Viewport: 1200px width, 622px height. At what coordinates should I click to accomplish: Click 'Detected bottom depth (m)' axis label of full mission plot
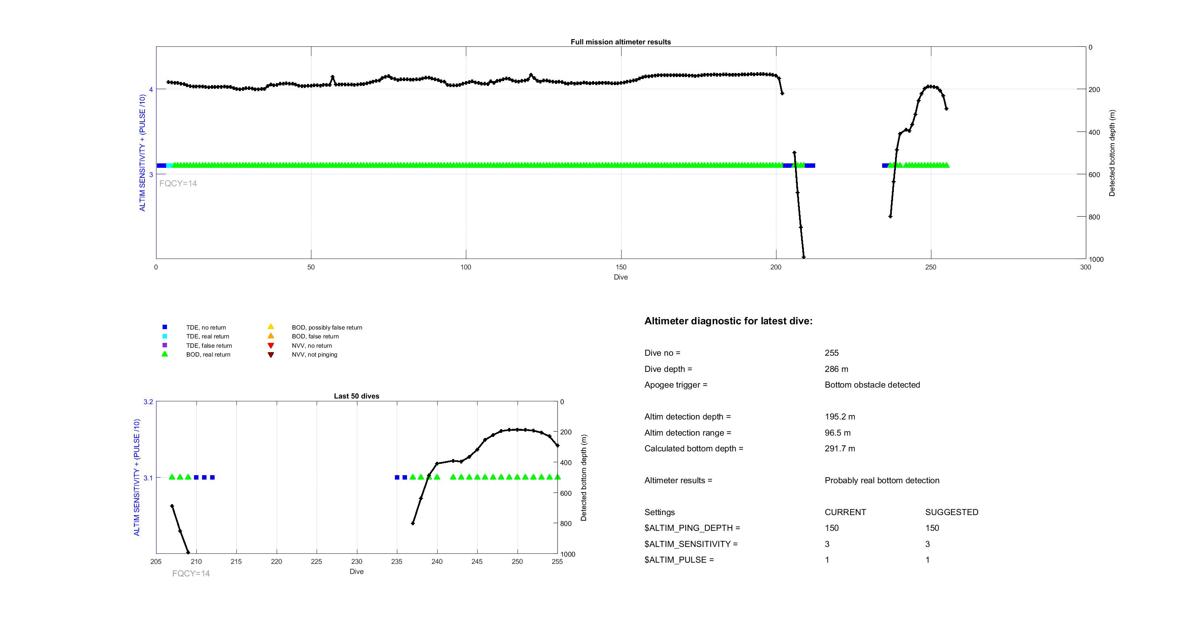(1112, 152)
